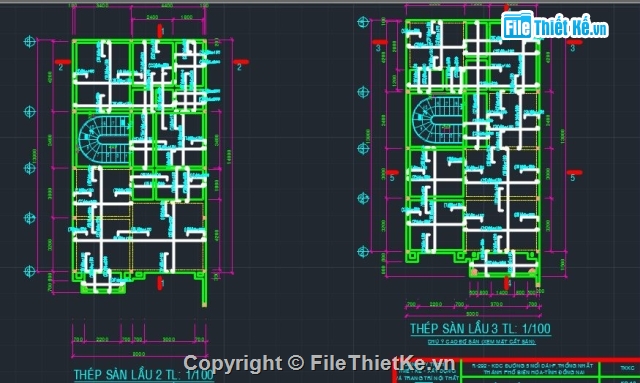This screenshot has height=383, width=640.
Task: Select section marker 3 right of LẦU 3 plan
Action: tap(574, 45)
